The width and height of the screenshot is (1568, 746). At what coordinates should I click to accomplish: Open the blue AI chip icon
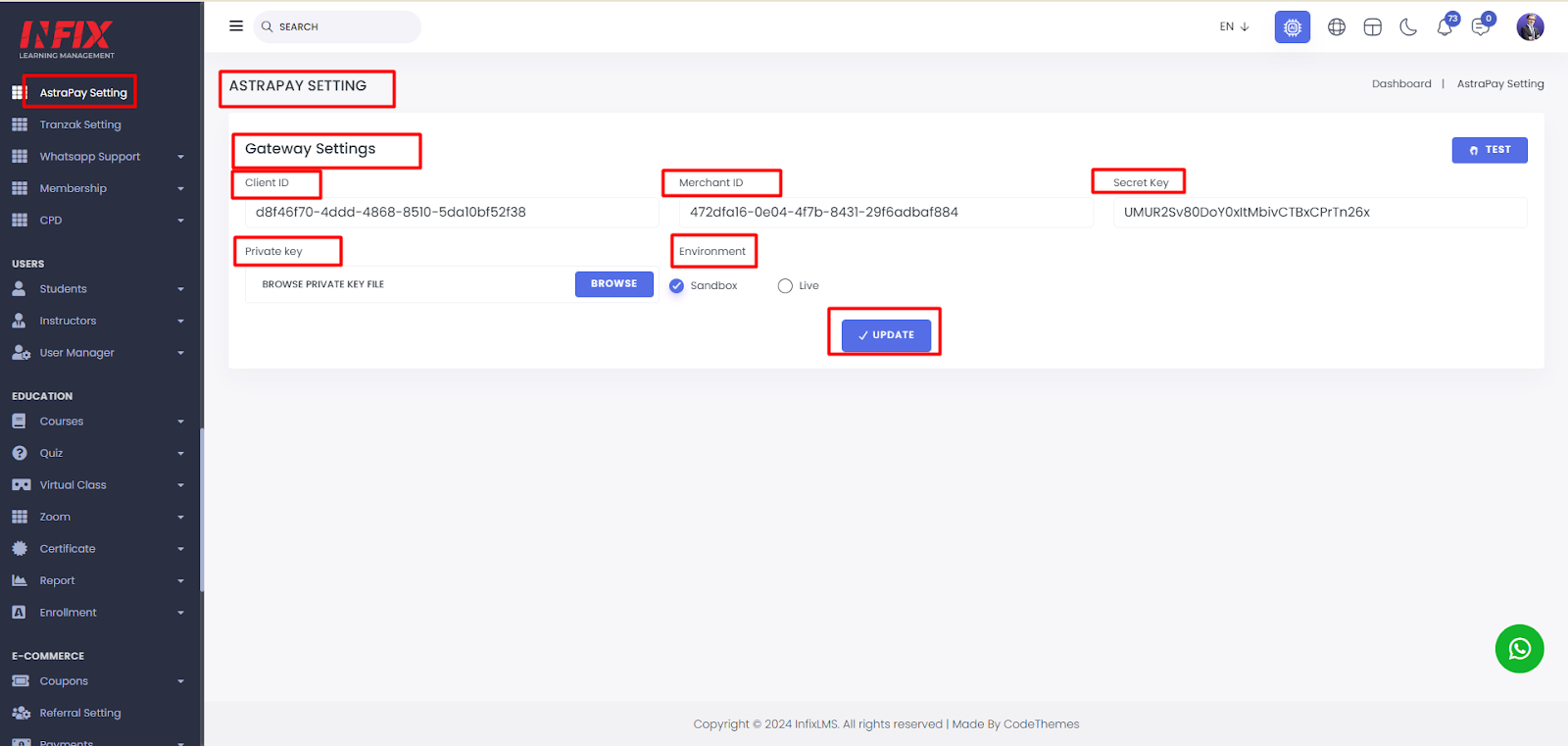point(1293,27)
